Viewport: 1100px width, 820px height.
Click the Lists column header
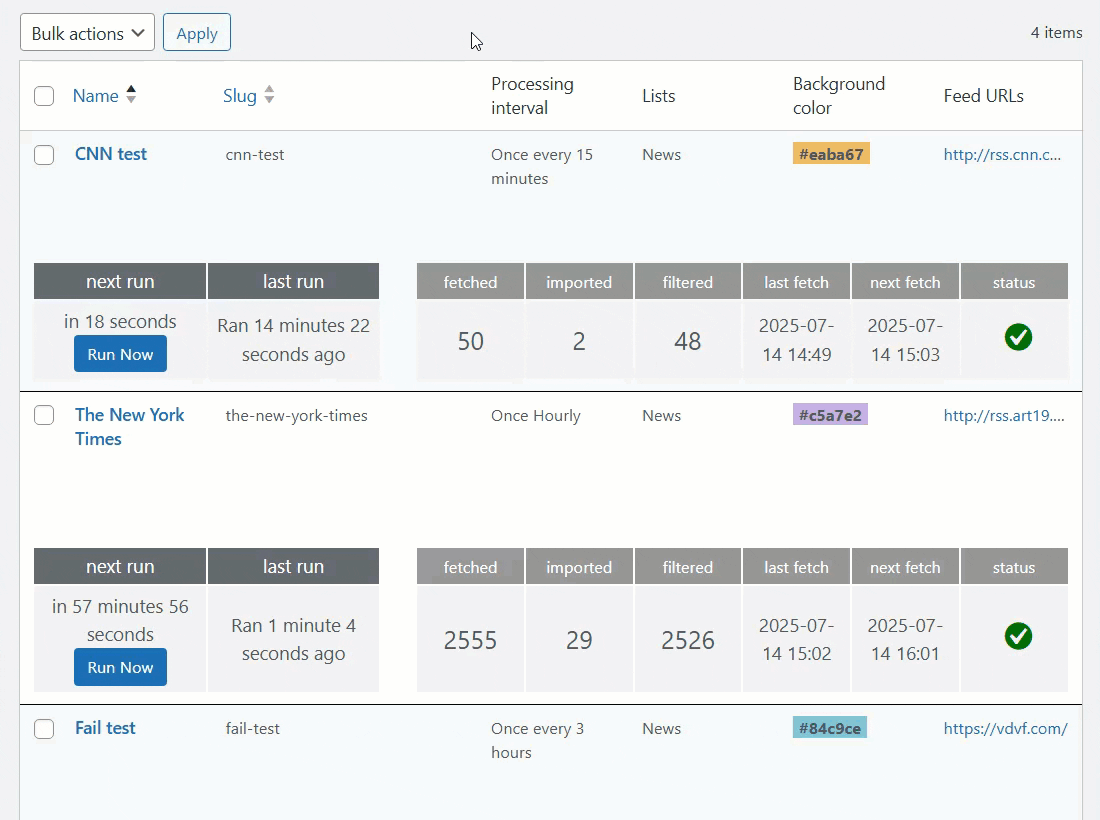coord(658,95)
